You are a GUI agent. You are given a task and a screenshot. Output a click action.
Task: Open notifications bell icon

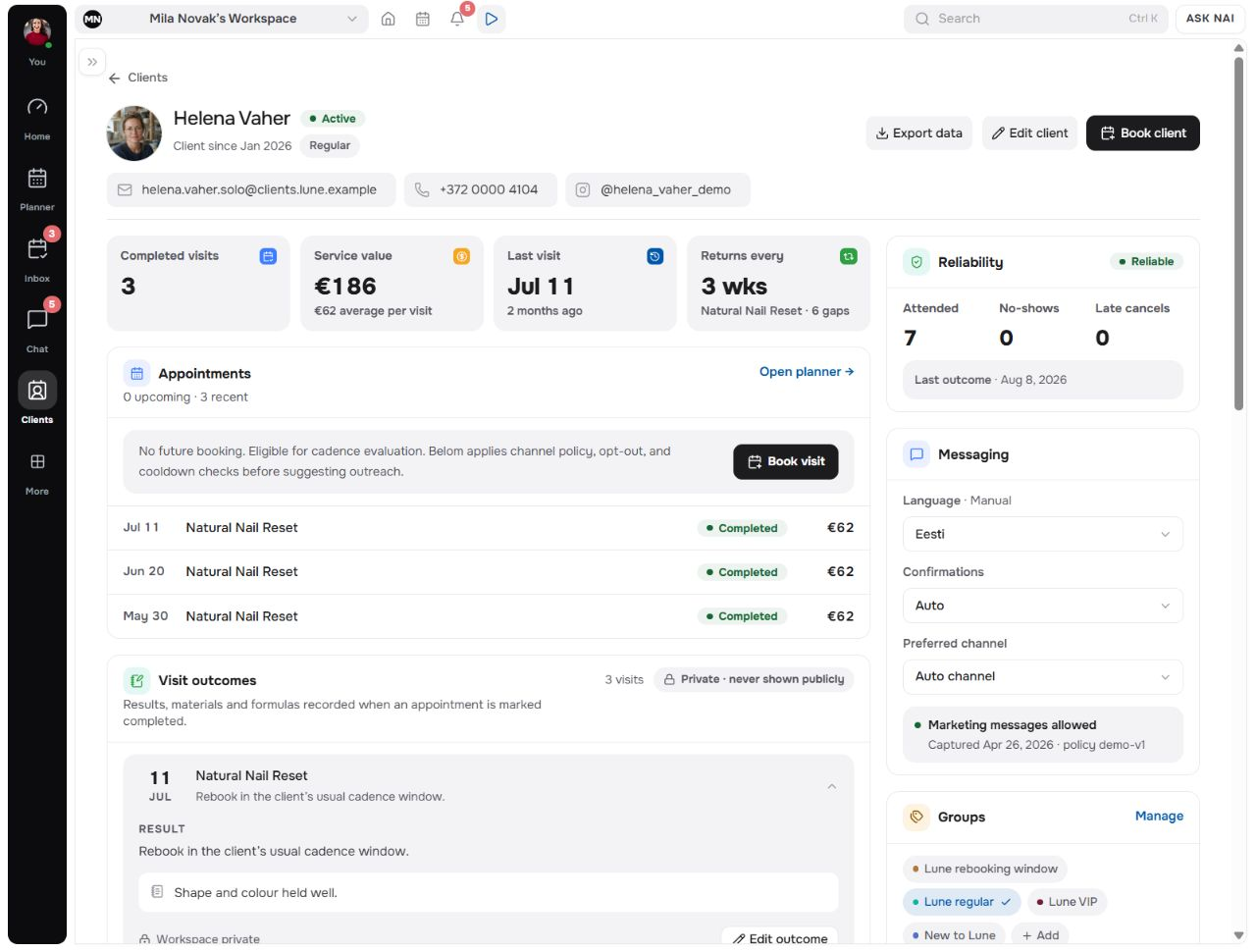click(x=457, y=19)
